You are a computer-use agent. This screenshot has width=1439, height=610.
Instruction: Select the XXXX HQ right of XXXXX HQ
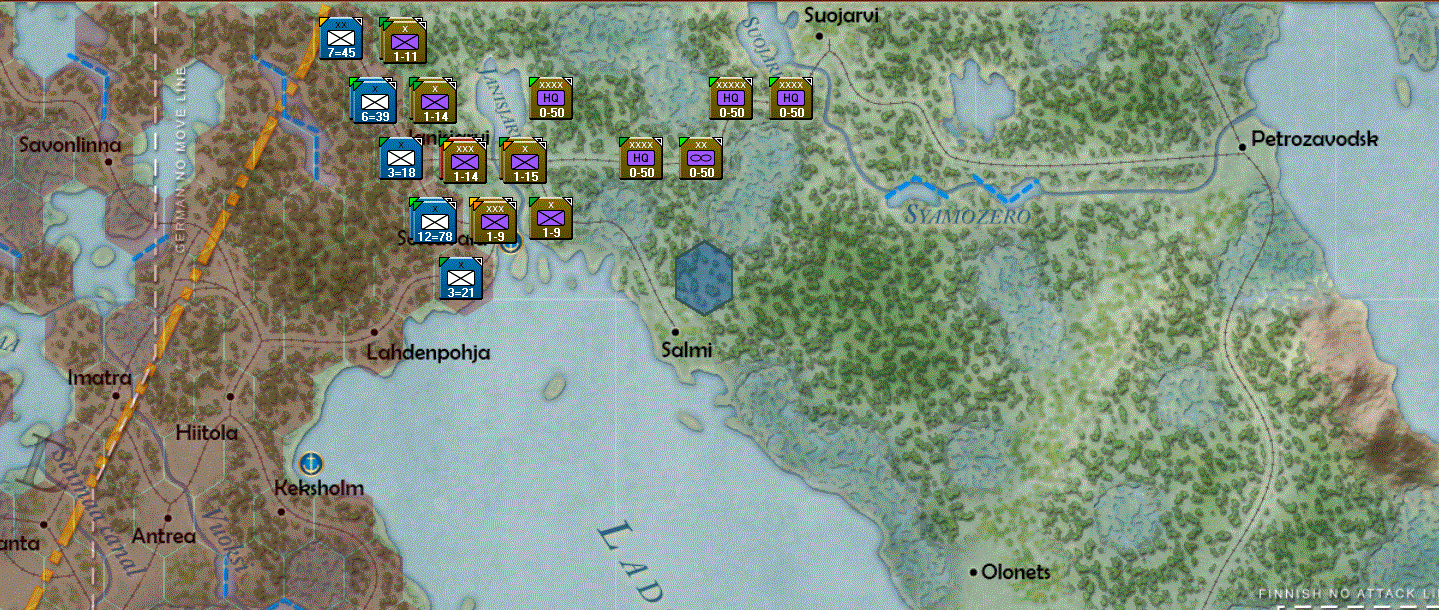791,98
